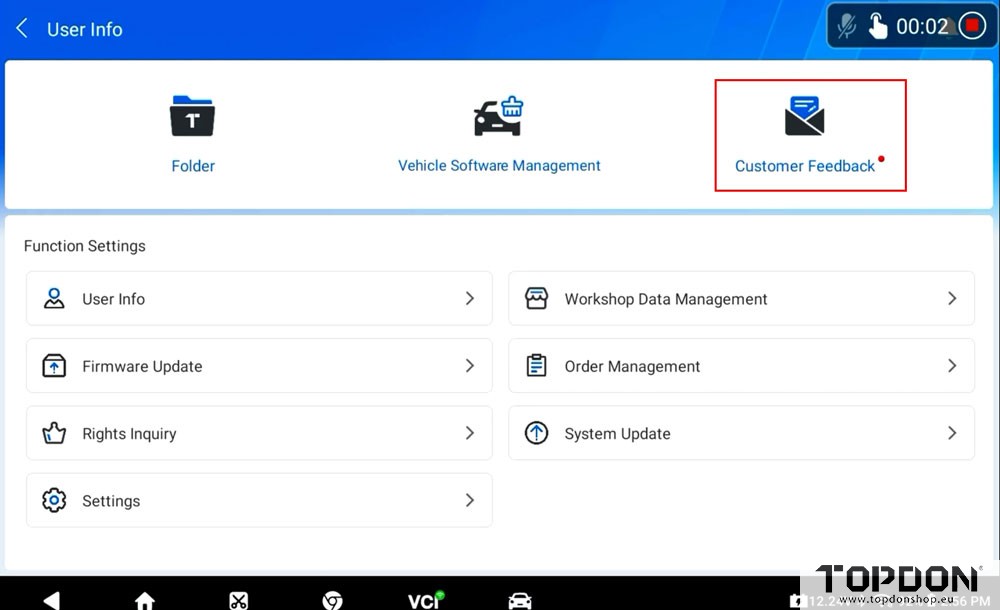Select the Rights Inquiry option
This screenshot has height=610, width=1000.
259,433
